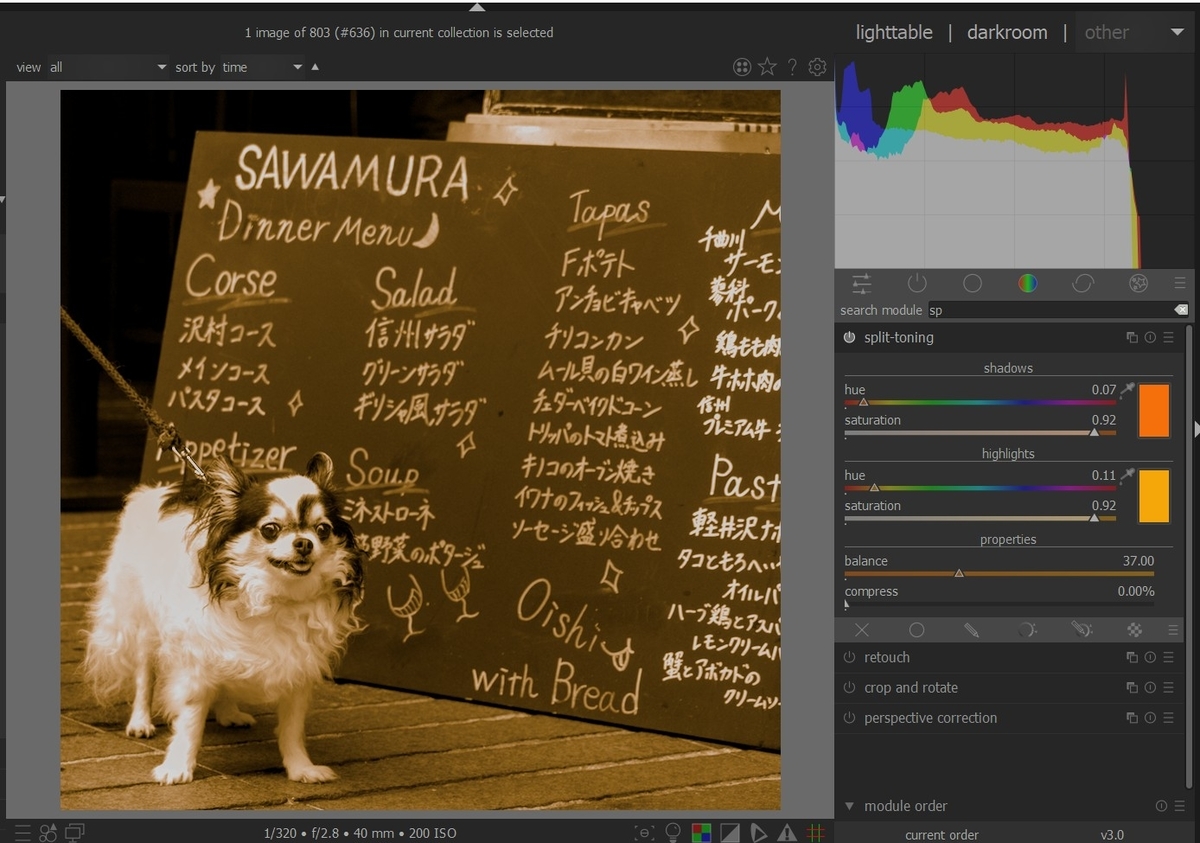Toggle focus peaking mode
The width and height of the screenshot is (1200, 843).
click(x=645, y=832)
